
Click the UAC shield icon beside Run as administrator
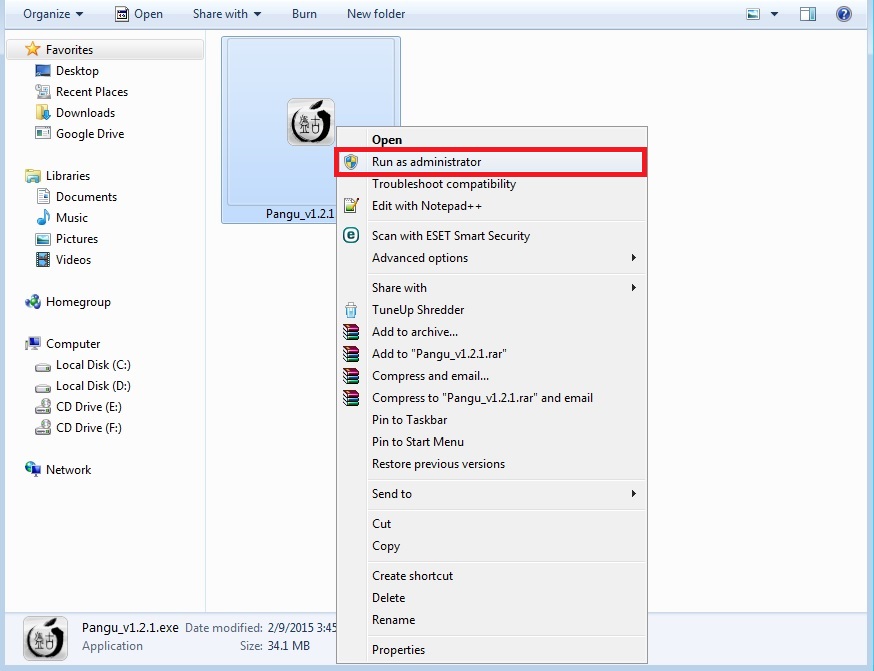351,162
